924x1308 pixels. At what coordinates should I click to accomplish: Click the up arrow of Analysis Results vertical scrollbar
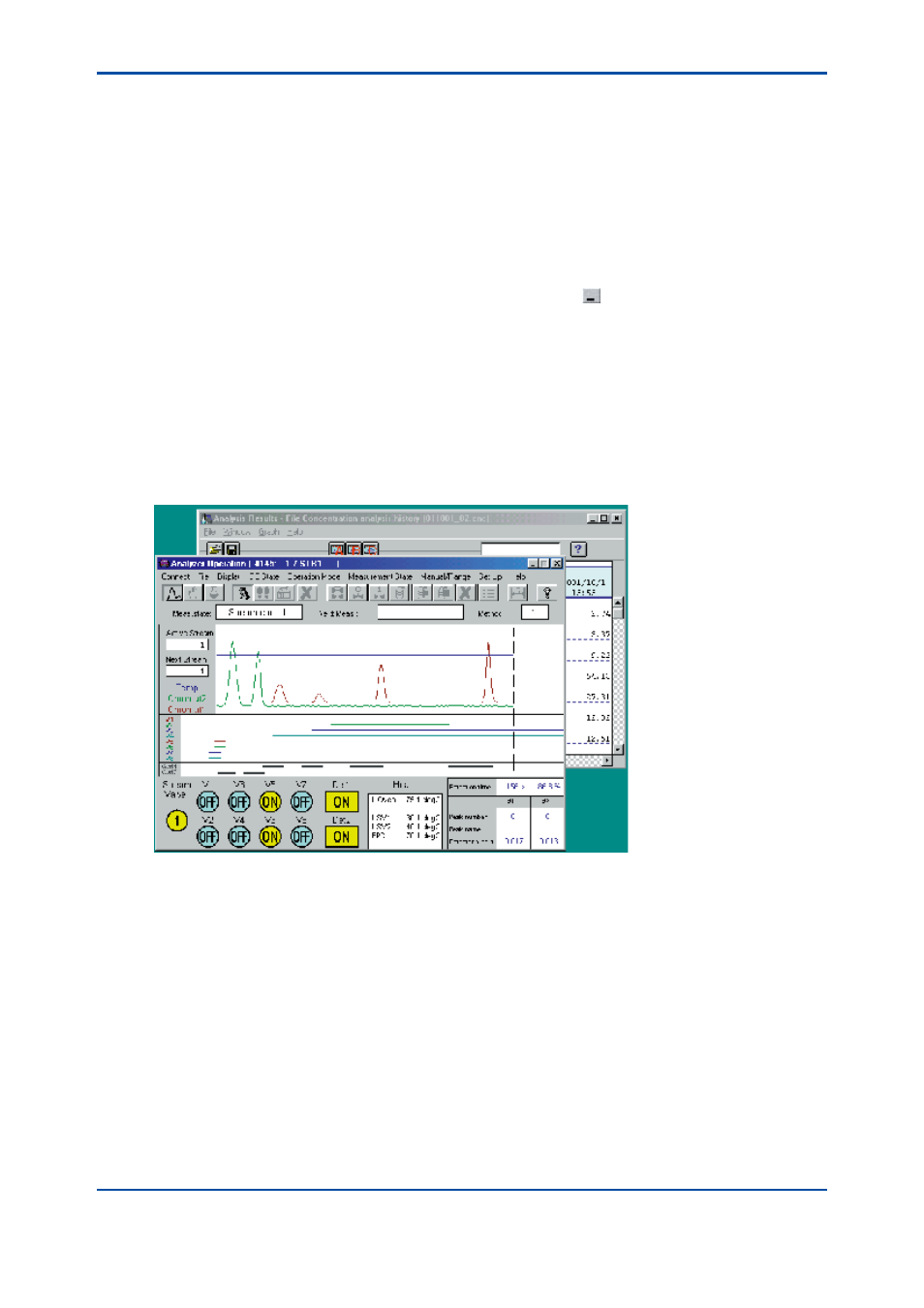[x=618, y=603]
